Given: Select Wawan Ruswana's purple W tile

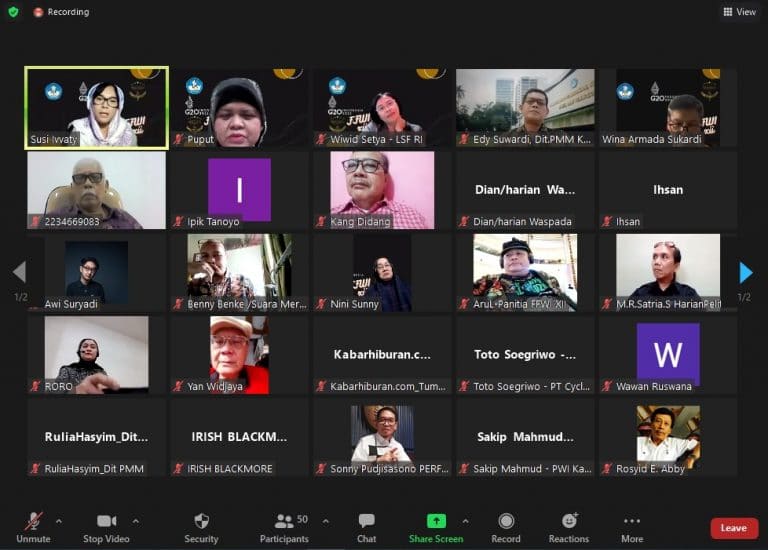Looking at the screenshot, I should pyautogui.click(x=668, y=354).
